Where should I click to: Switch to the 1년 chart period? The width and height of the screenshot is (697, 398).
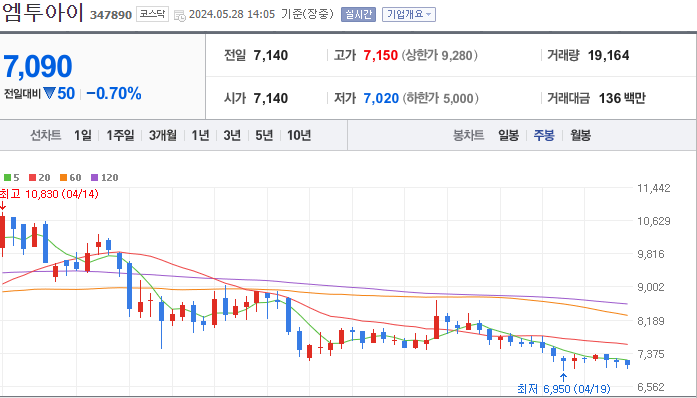click(200, 135)
